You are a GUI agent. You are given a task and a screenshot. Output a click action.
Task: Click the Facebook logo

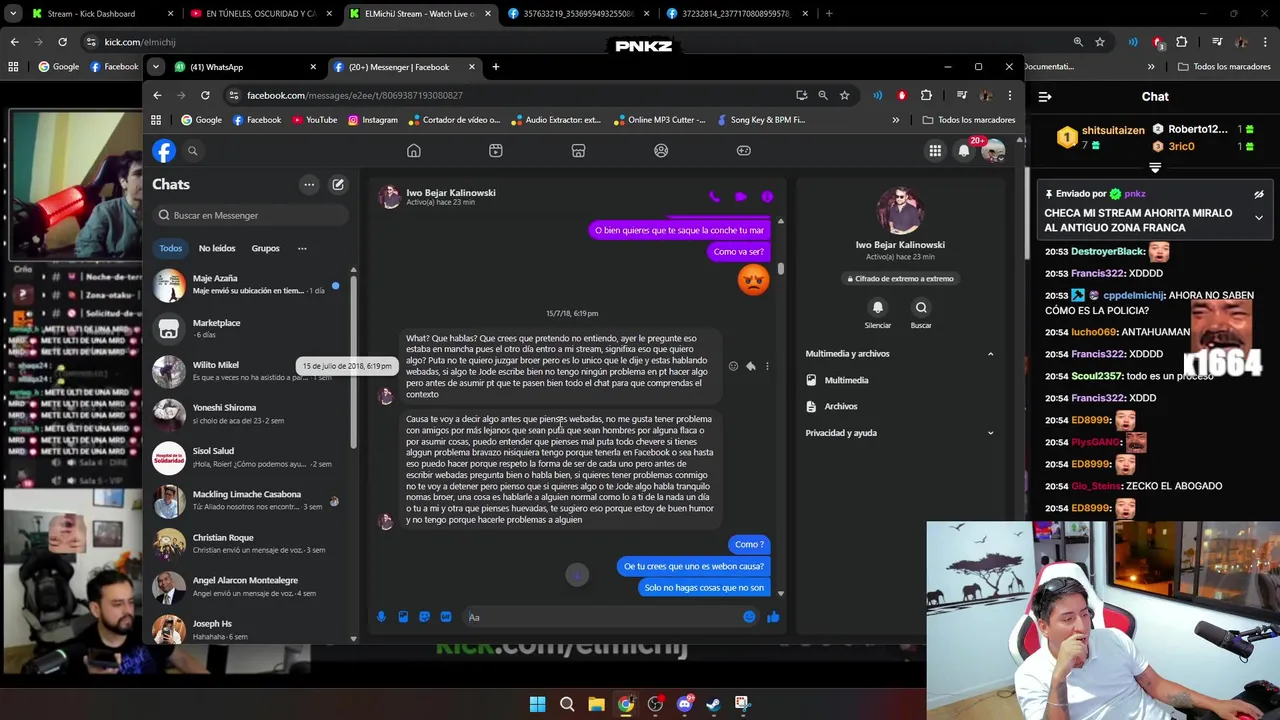[x=164, y=151]
